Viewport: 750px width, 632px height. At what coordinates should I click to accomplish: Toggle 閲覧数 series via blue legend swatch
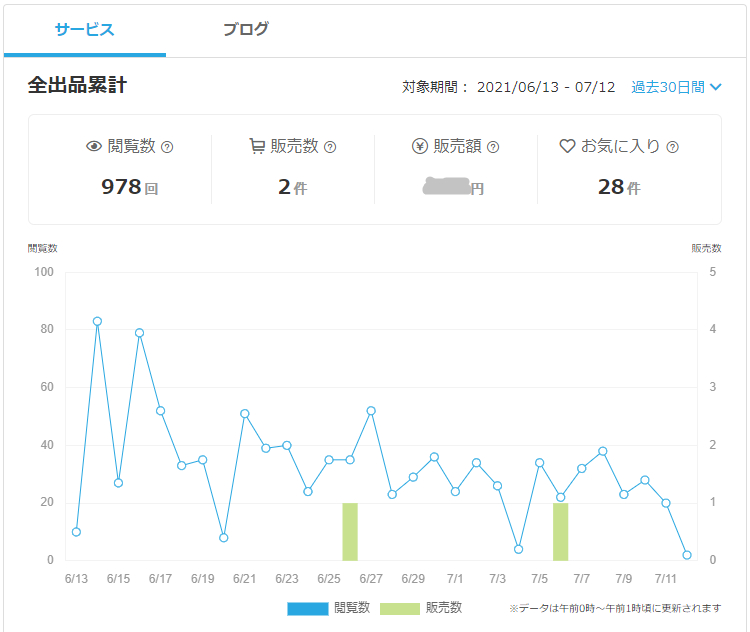point(307,608)
